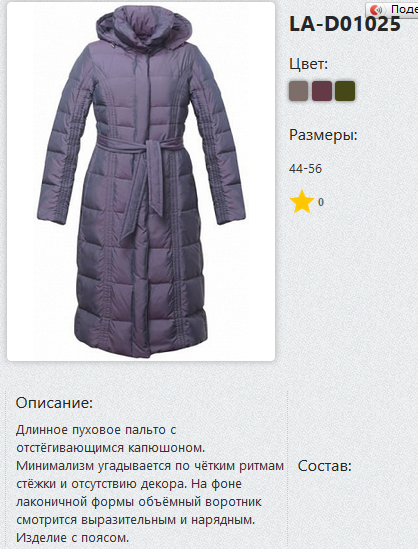This screenshot has width=418, height=549.
Task: Pick the olive green color swatch
Action: click(345, 91)
